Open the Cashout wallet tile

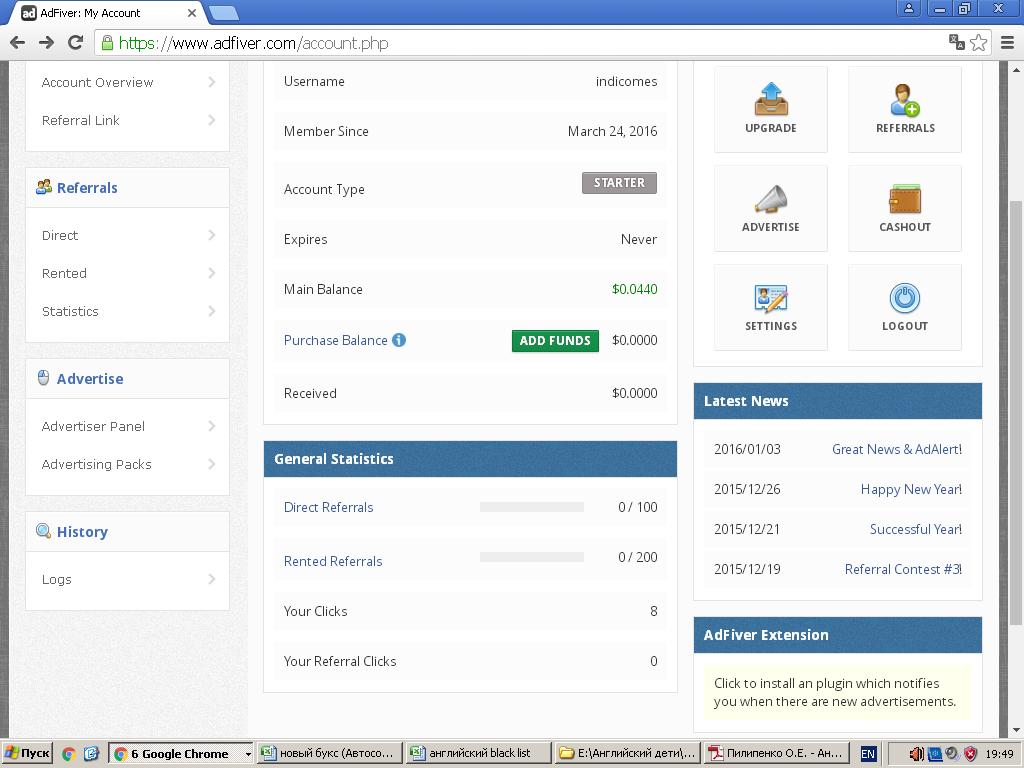pyautogui.click(x=904, y=208)
